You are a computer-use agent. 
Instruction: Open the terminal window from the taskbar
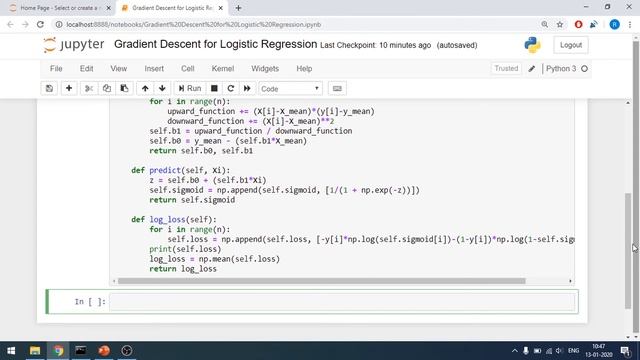point(80,351)
